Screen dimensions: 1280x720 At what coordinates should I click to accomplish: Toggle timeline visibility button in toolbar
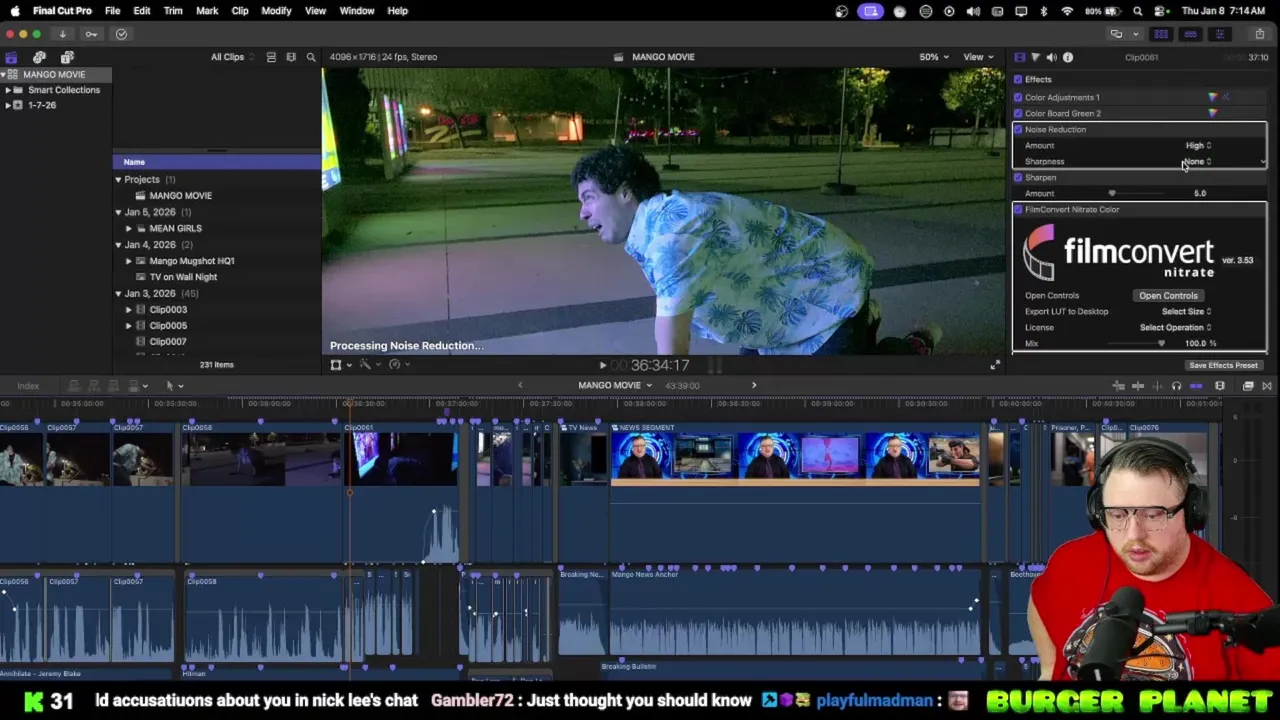point(1190,34)
